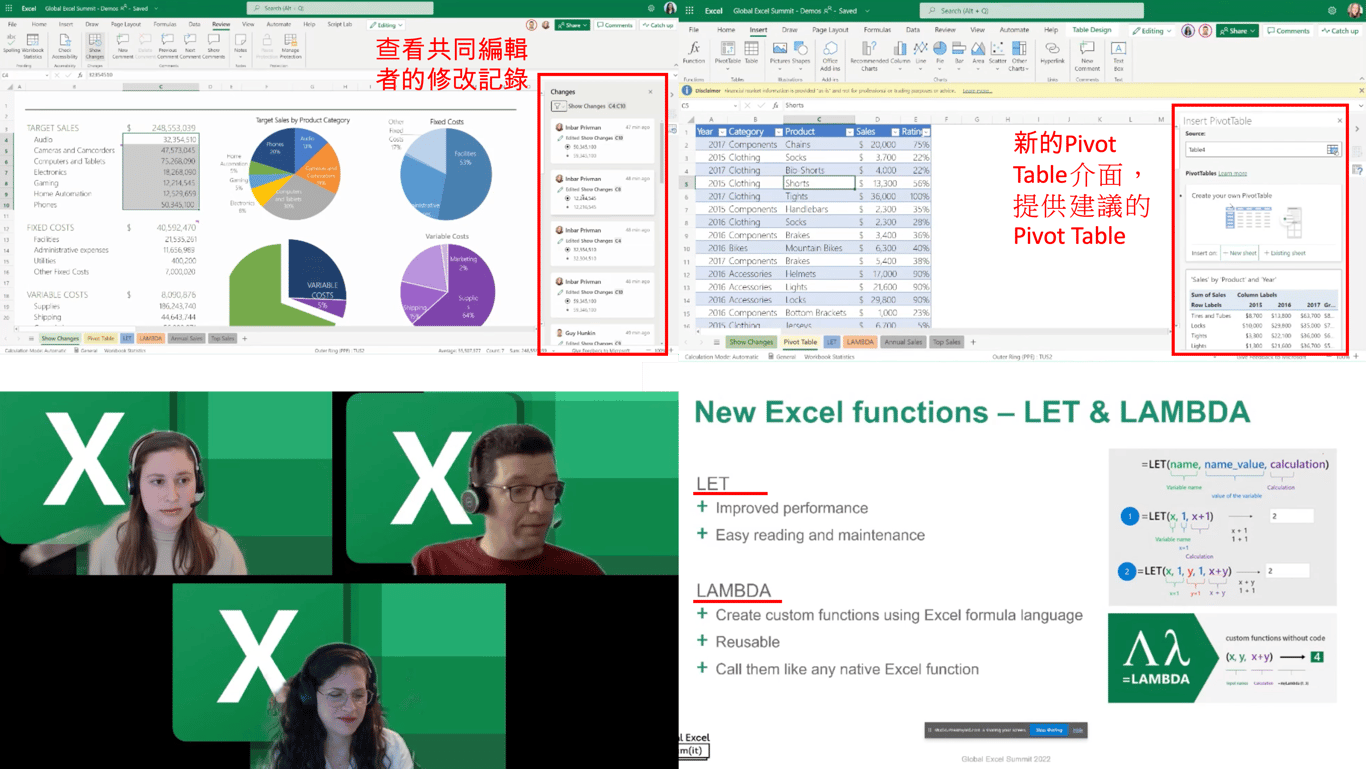Click search box in left Excel window
This screenshot has height=769, width=1366.
point(340,8)
